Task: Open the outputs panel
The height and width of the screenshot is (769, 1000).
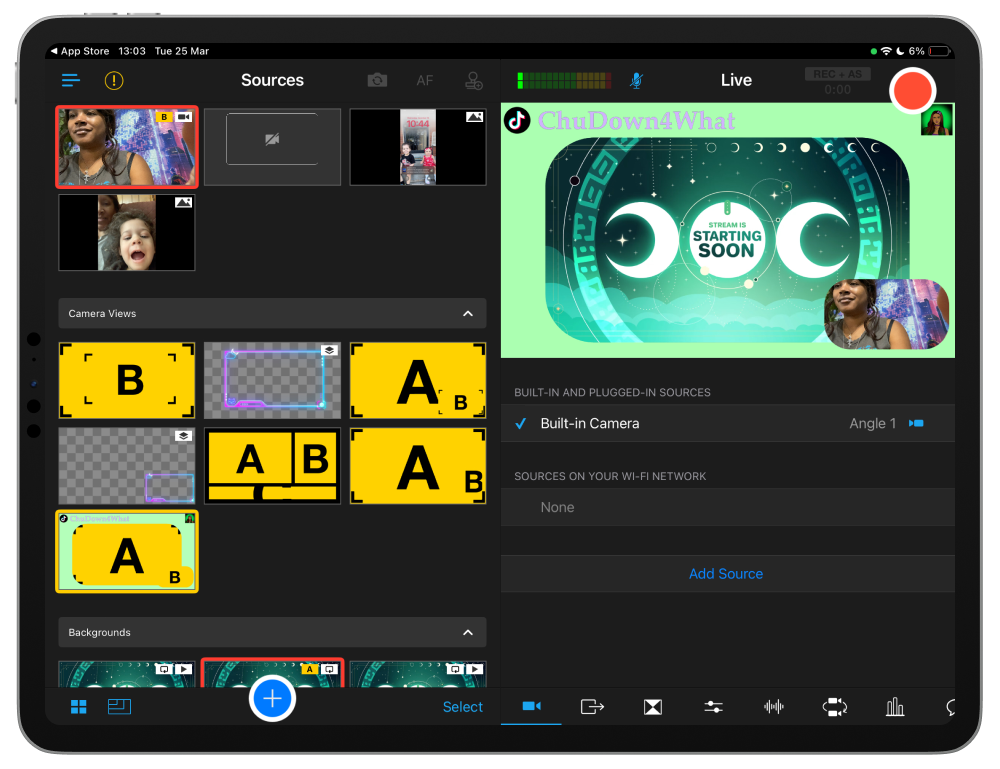Action: pyautogui.click(x=592, y=707)
